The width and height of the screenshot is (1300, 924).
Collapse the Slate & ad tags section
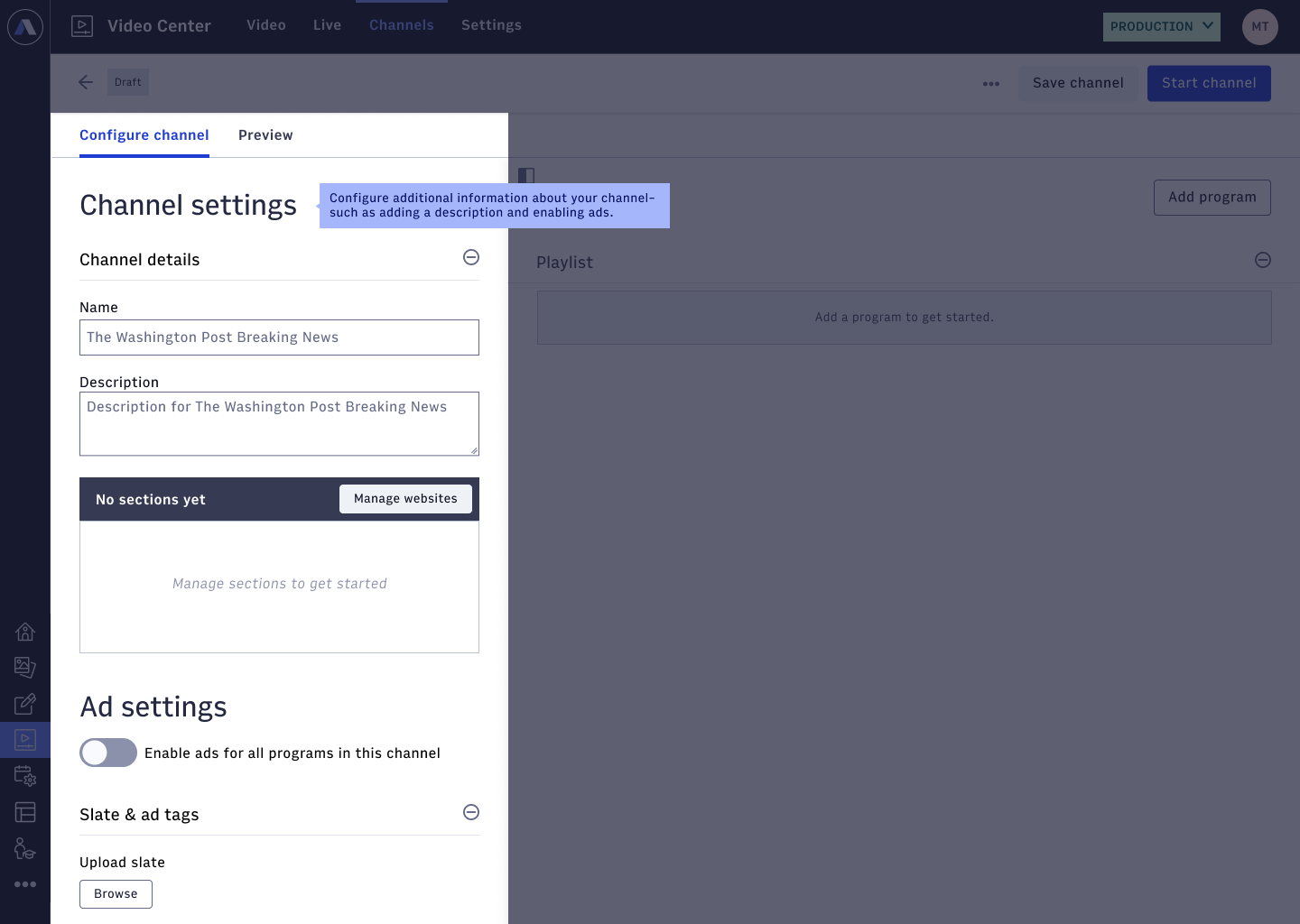tap(471, 812)
